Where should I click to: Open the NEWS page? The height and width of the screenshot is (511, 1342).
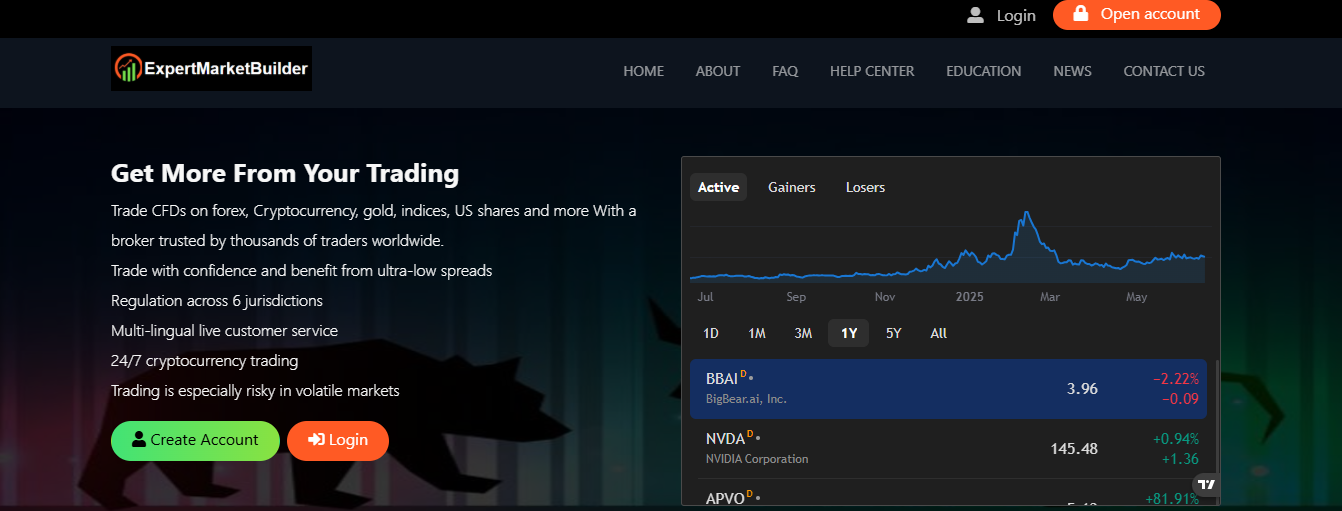pos(1072,71)
